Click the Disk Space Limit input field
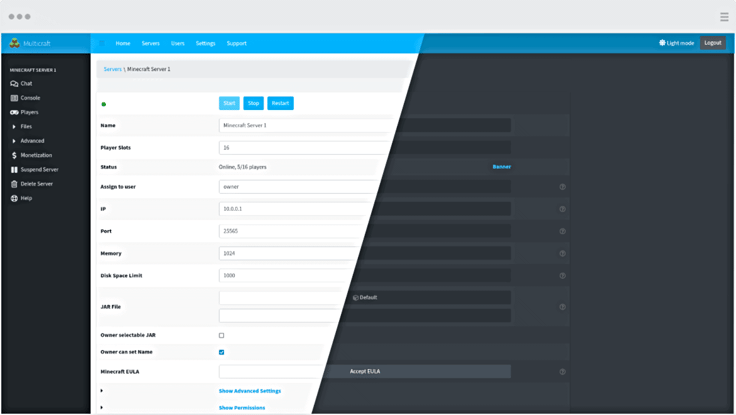The image size is (736, 415). [365, 276]
